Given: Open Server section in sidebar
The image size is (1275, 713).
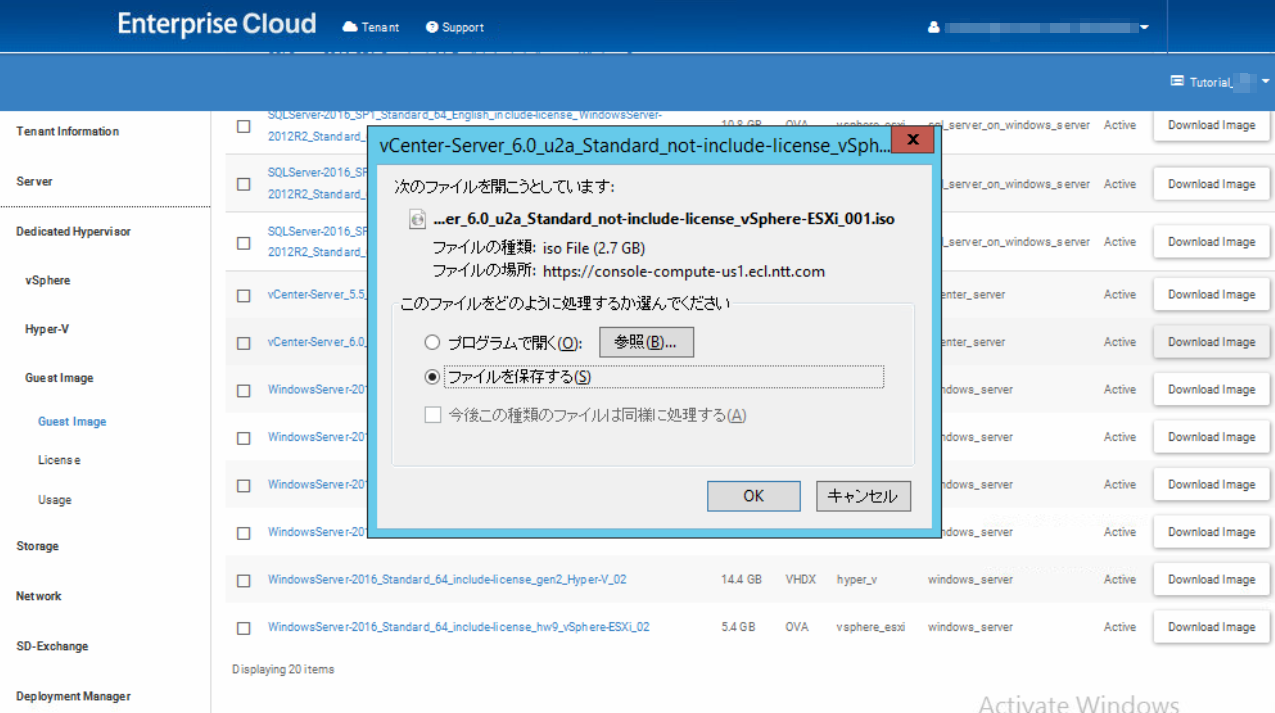Looking at the screenshot, I should pos(34,182).
